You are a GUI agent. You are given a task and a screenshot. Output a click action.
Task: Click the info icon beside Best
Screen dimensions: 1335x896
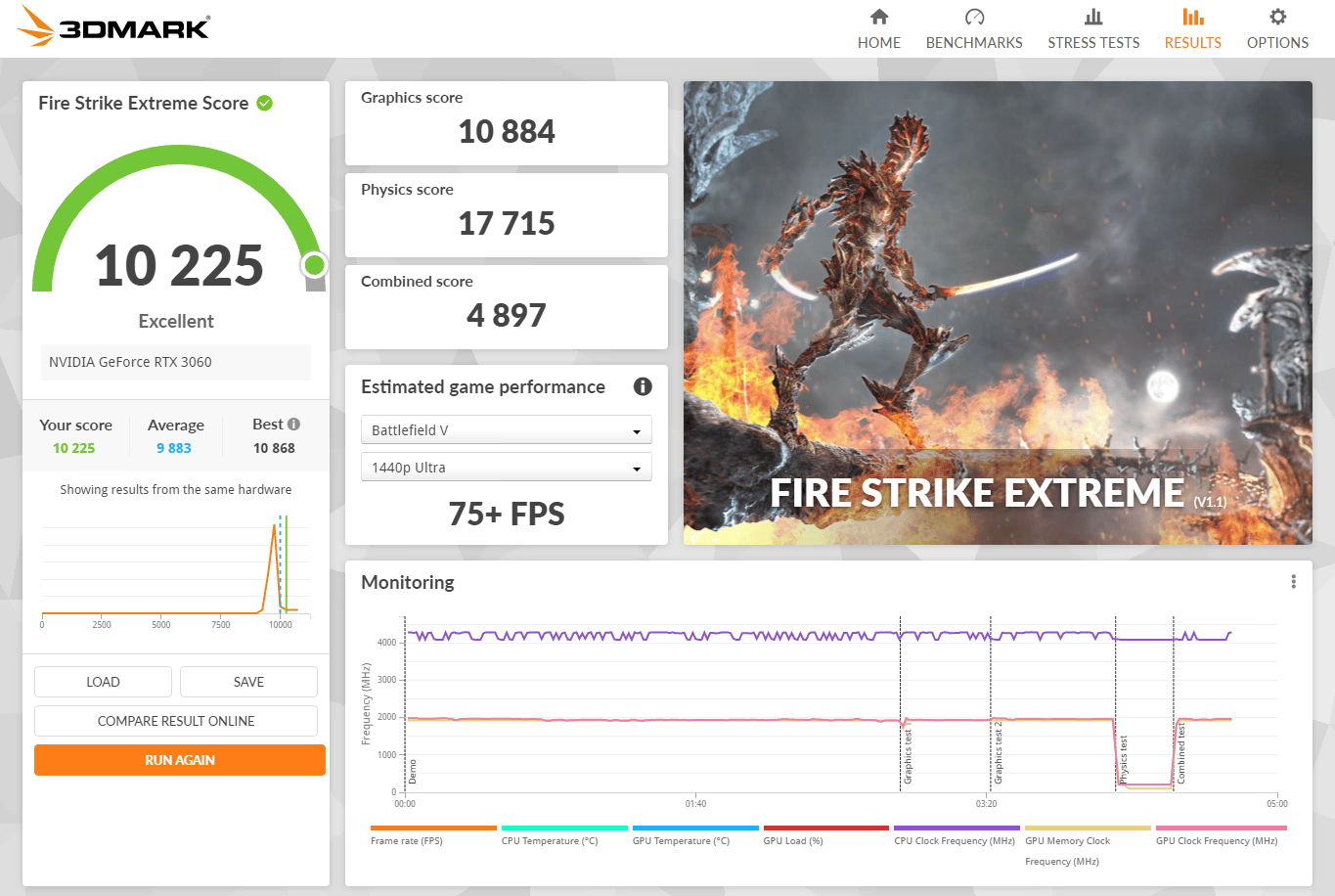pos(294,424)
